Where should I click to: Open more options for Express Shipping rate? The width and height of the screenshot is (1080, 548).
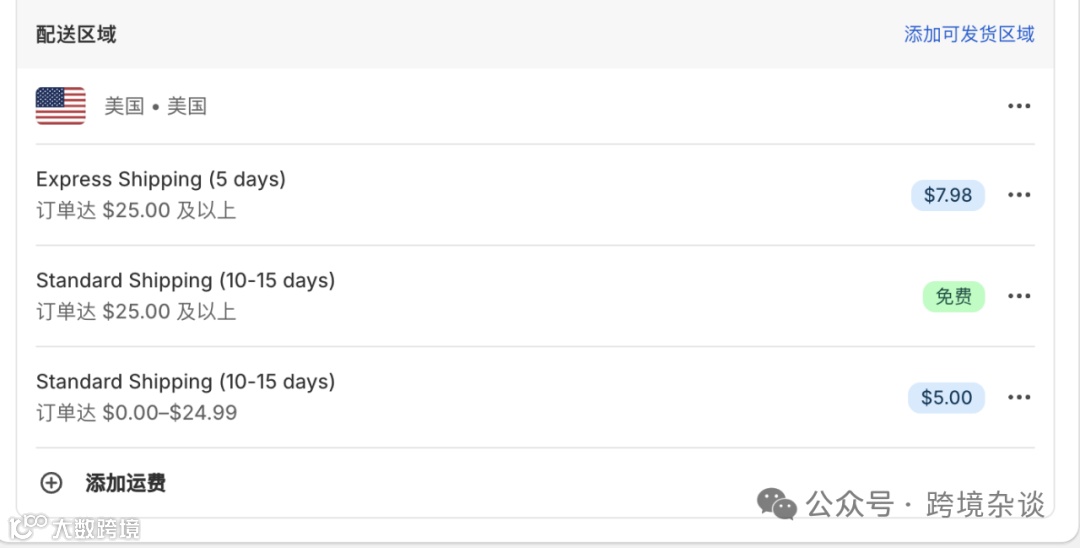pyautogui.click(x=1019, y=195)
